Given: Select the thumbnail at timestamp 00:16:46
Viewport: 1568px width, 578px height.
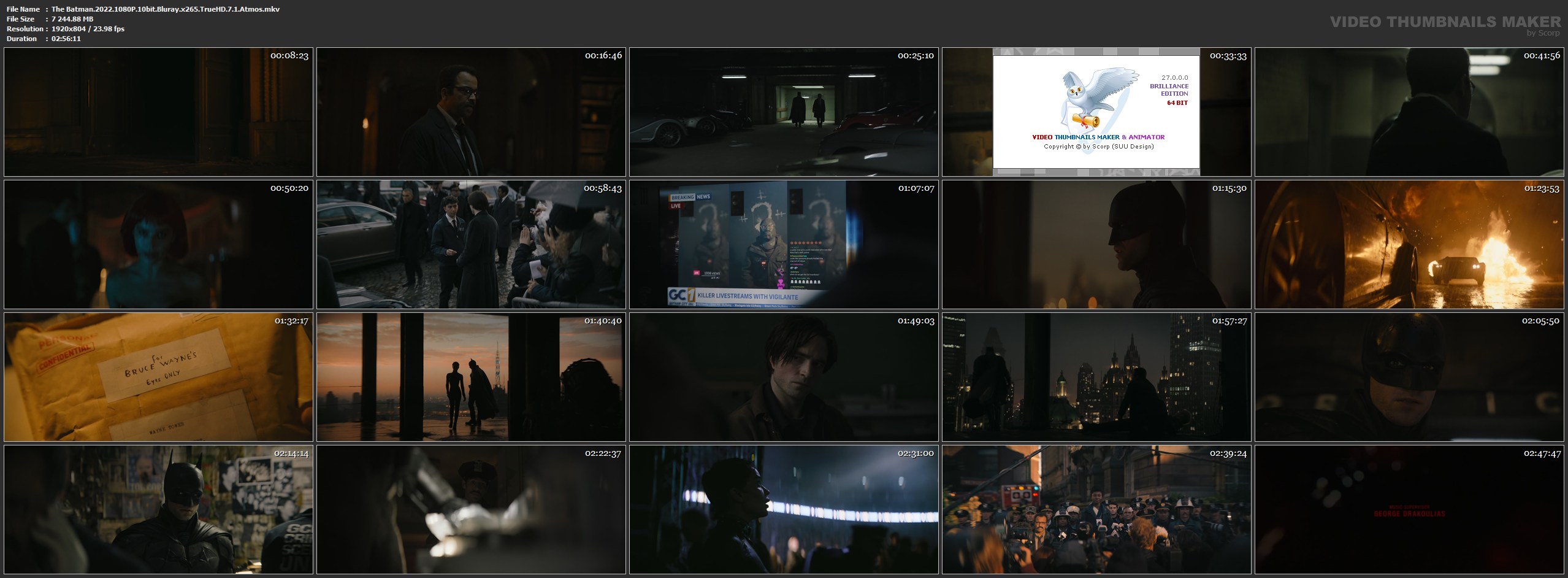Looking at the screenshot, I should click(471, 112).
